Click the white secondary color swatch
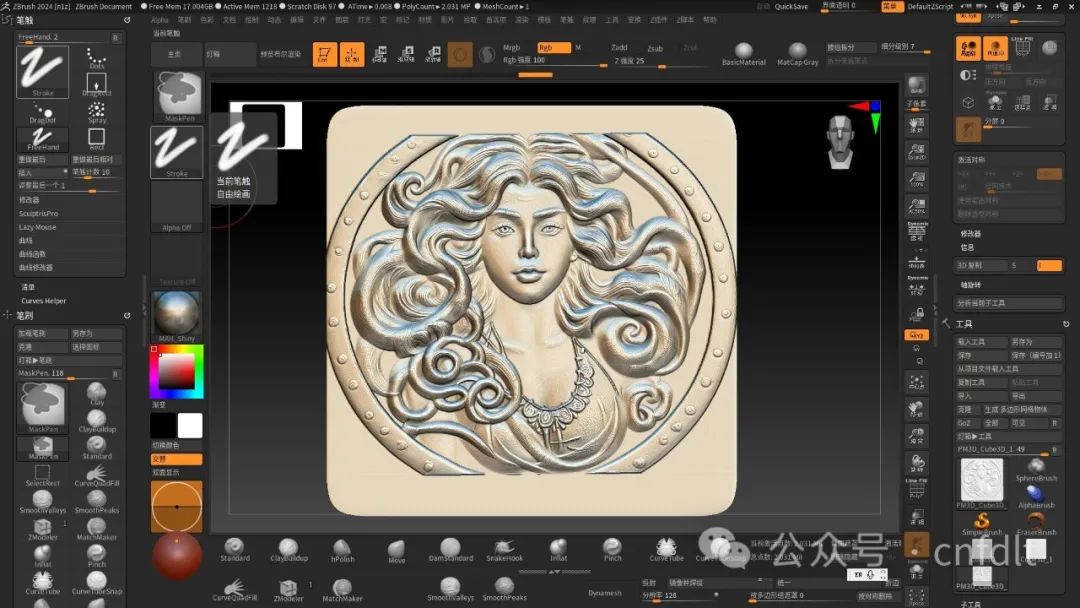1080x608 pixels. (x=189, y=426)
